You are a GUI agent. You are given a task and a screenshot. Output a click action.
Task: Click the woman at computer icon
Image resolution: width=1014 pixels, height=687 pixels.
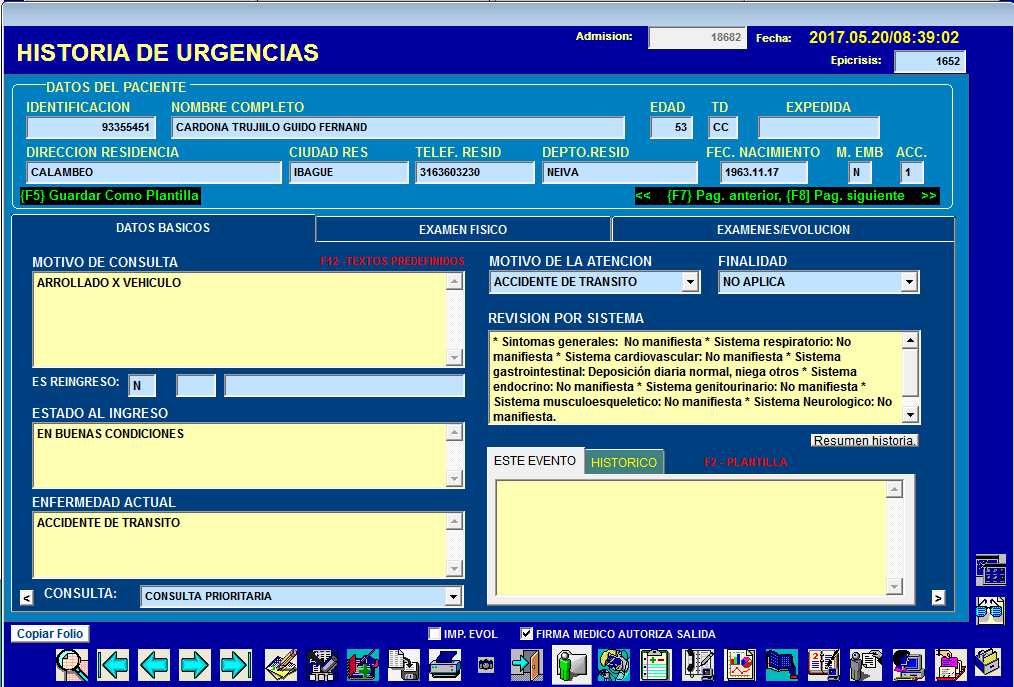[909, 665]
